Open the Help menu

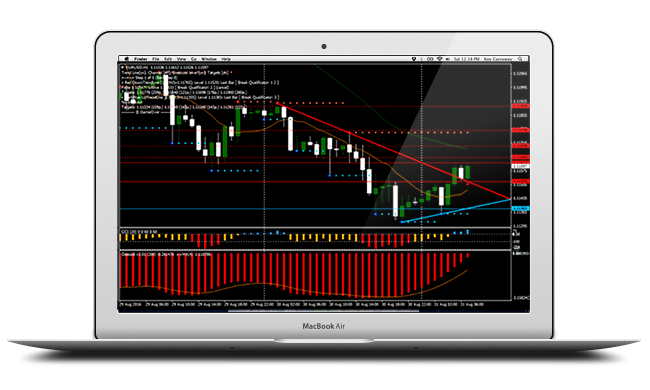tap(226, 59)
